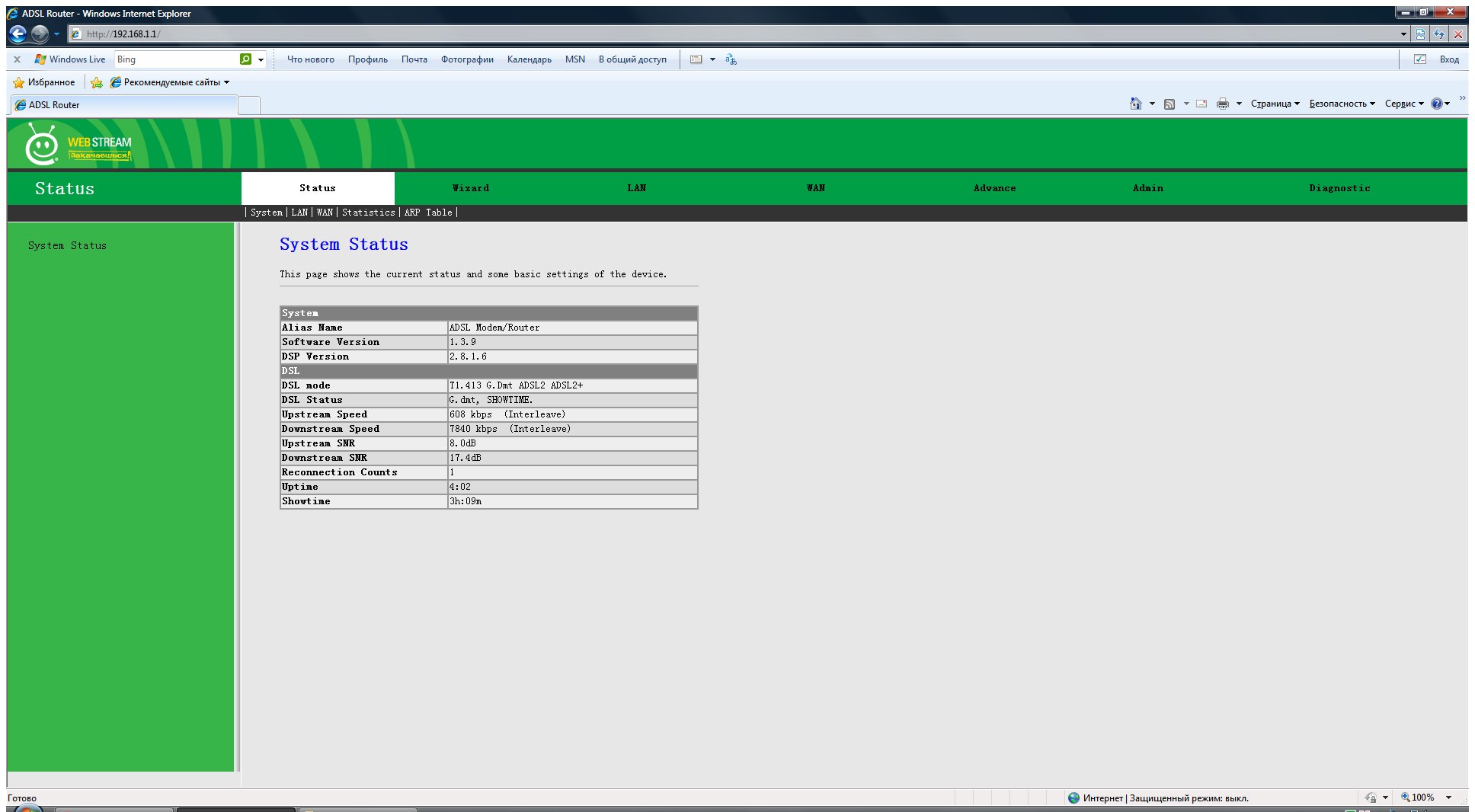Screen dimensions: 1475x812
Task: Switch to the Wizard tab
Action: [x=470, y=188]
